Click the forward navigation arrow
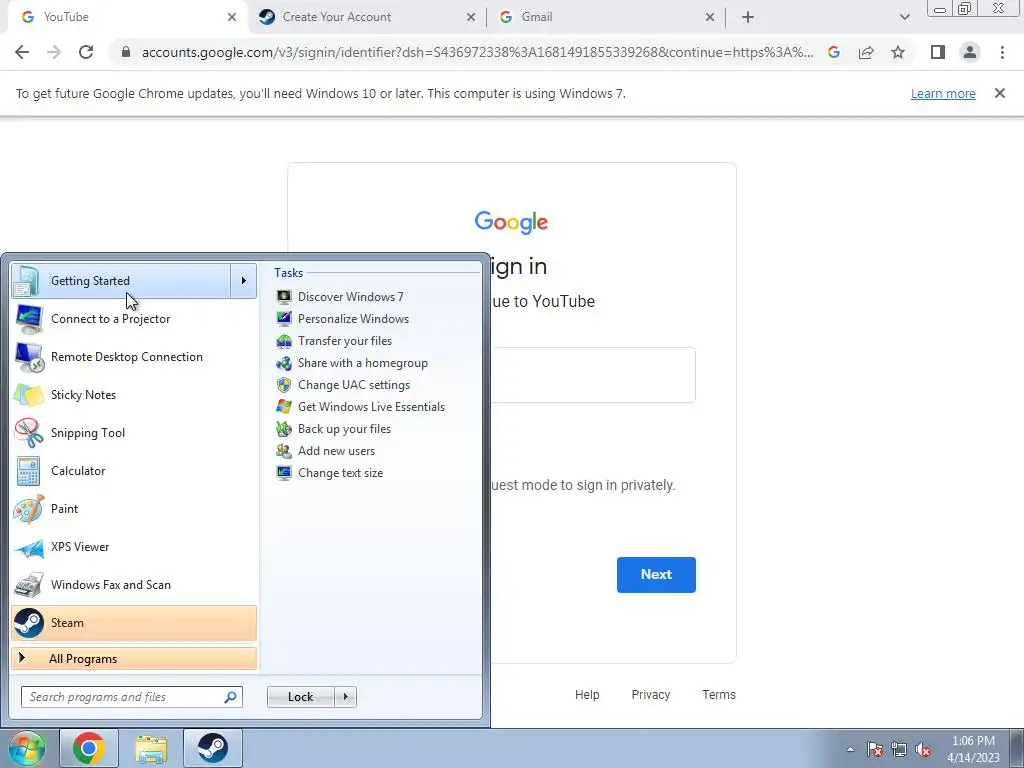The width and height of the screenshot is (1024, 768). pos(54,52)
